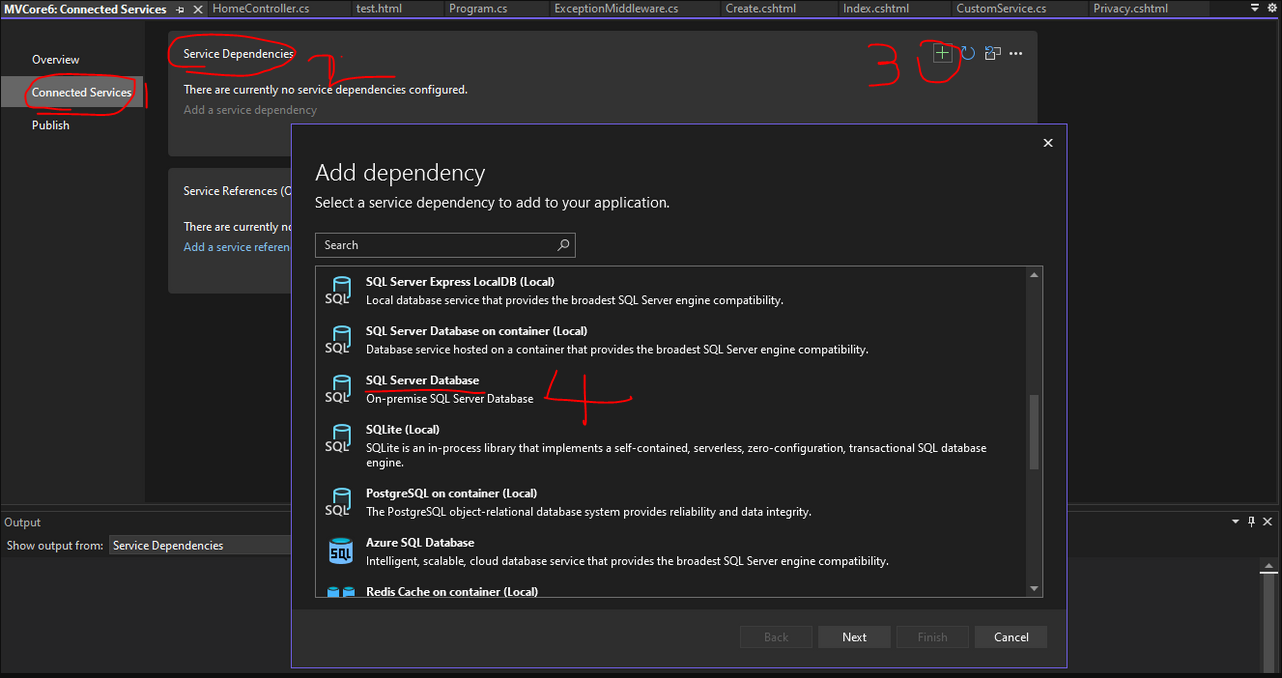Click the Output panel scroll-up arrow

click(1270, 568)
